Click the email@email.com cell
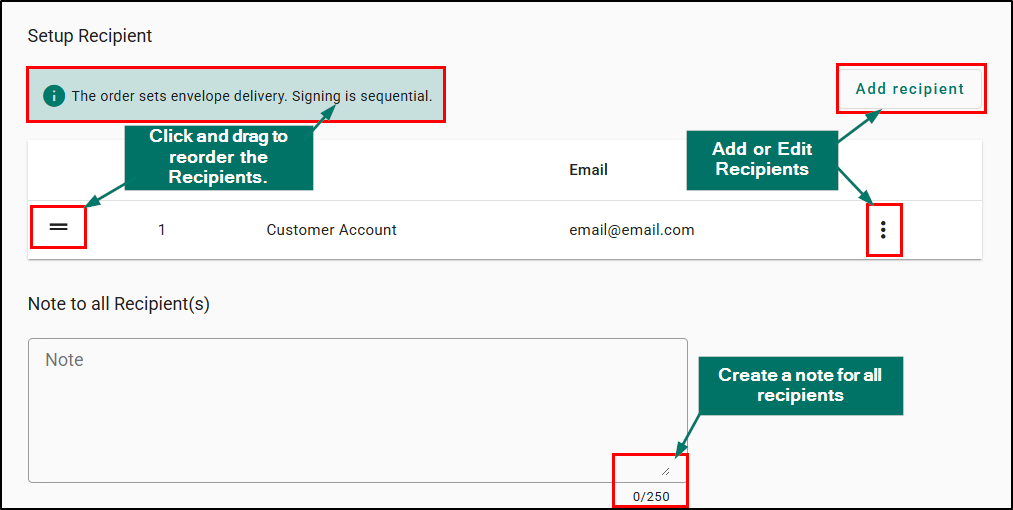This screenshot has width=1013, height=510. click(x=631, y=229)
